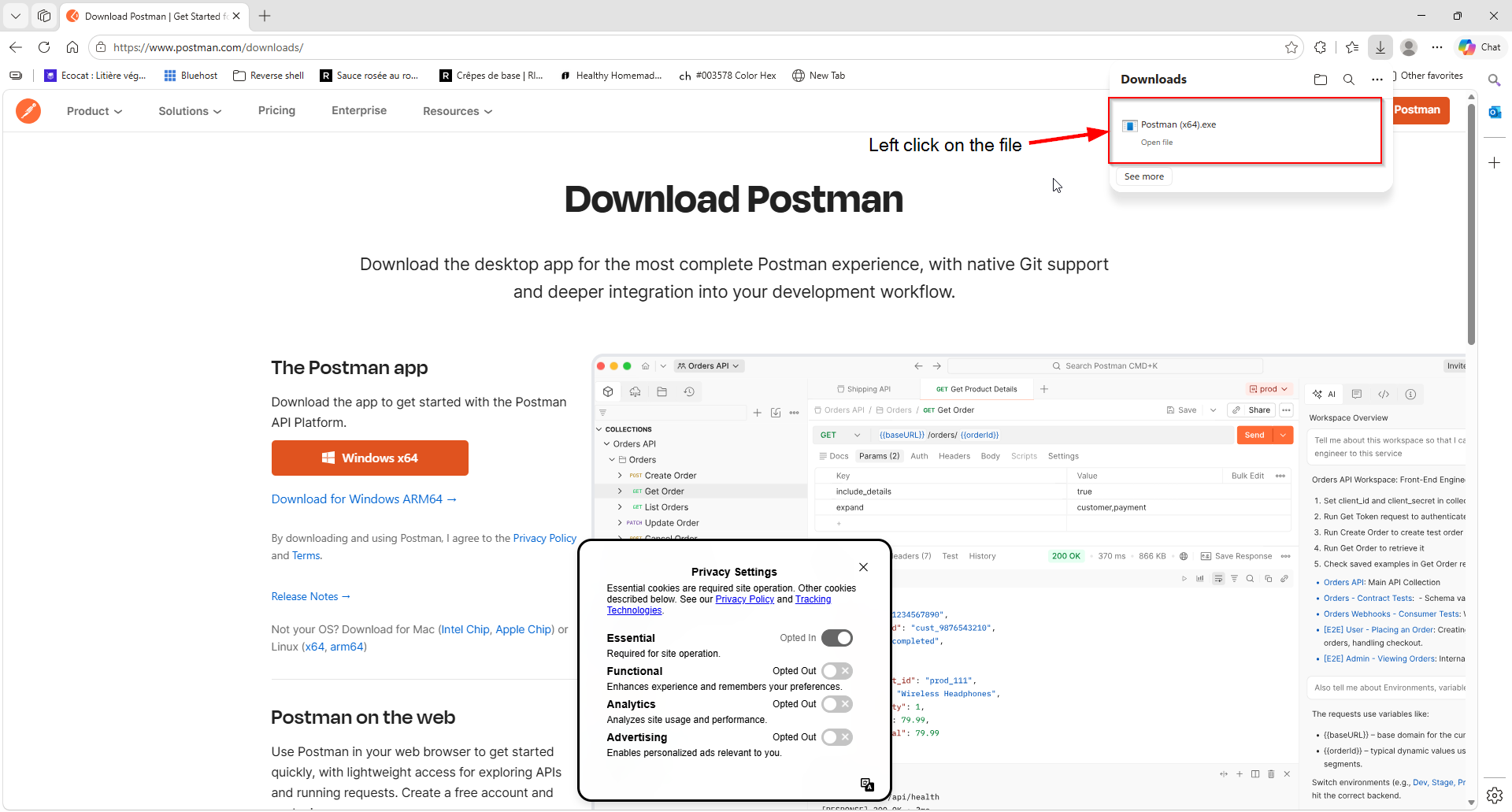View site information lock icon
The image size is (1512, 812).
pos(101,47)
